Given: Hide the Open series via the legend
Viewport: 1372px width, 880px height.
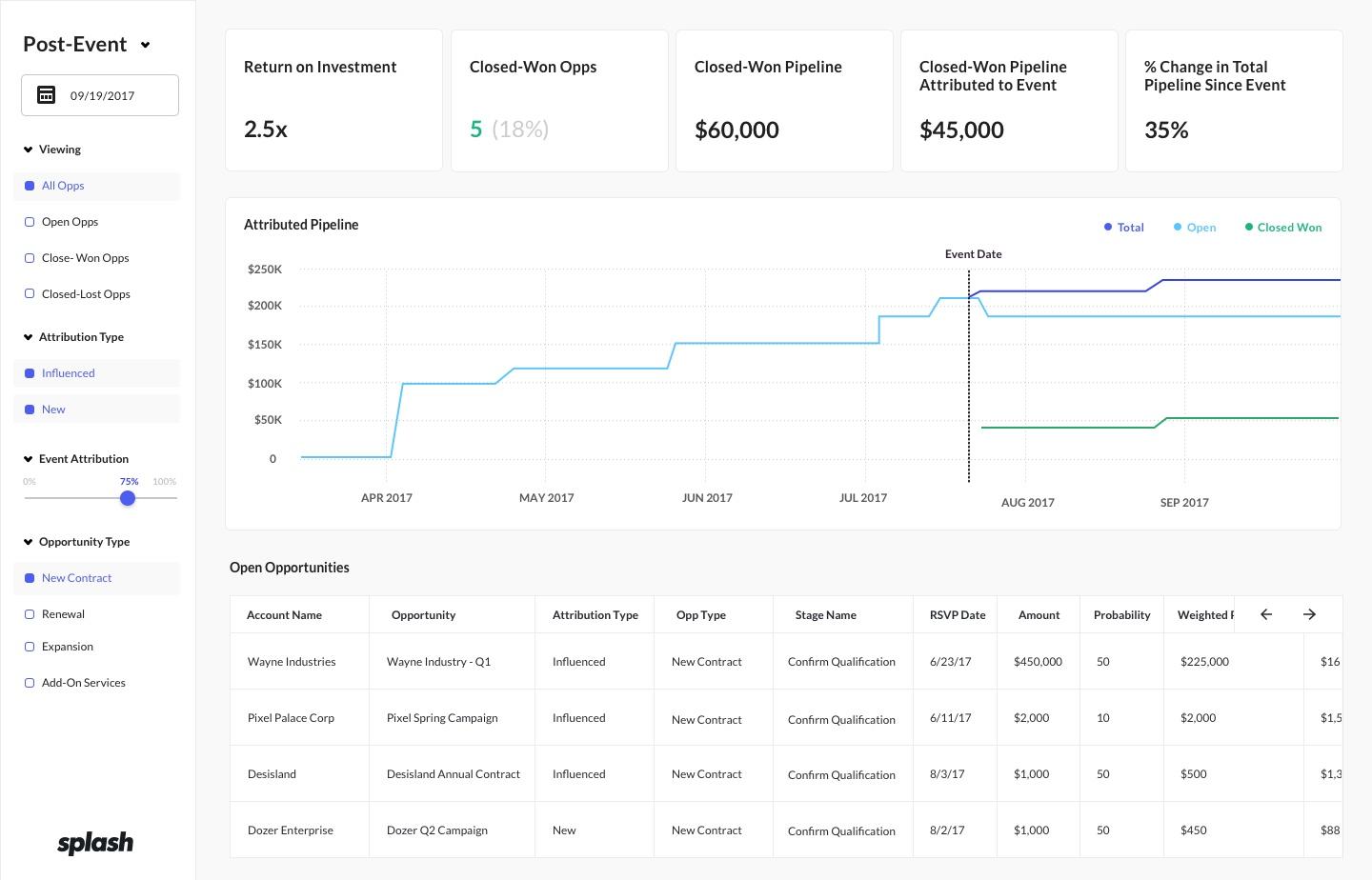Looking at the screenshot, I should (1195, 228).
